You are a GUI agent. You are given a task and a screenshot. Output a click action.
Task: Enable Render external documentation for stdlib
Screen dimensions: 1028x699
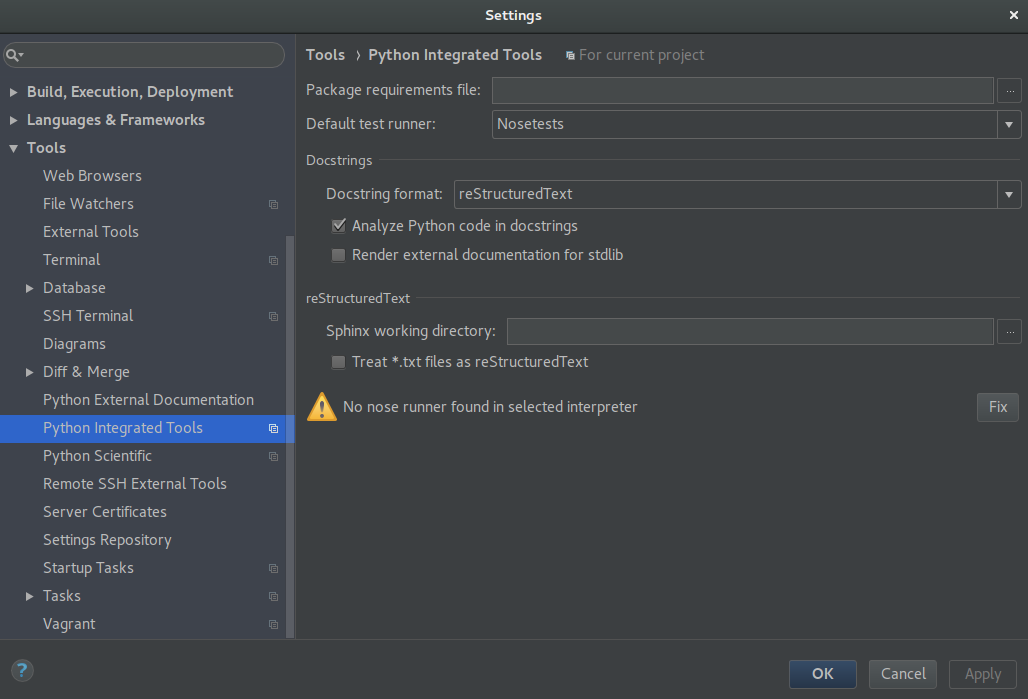point(338,255)
